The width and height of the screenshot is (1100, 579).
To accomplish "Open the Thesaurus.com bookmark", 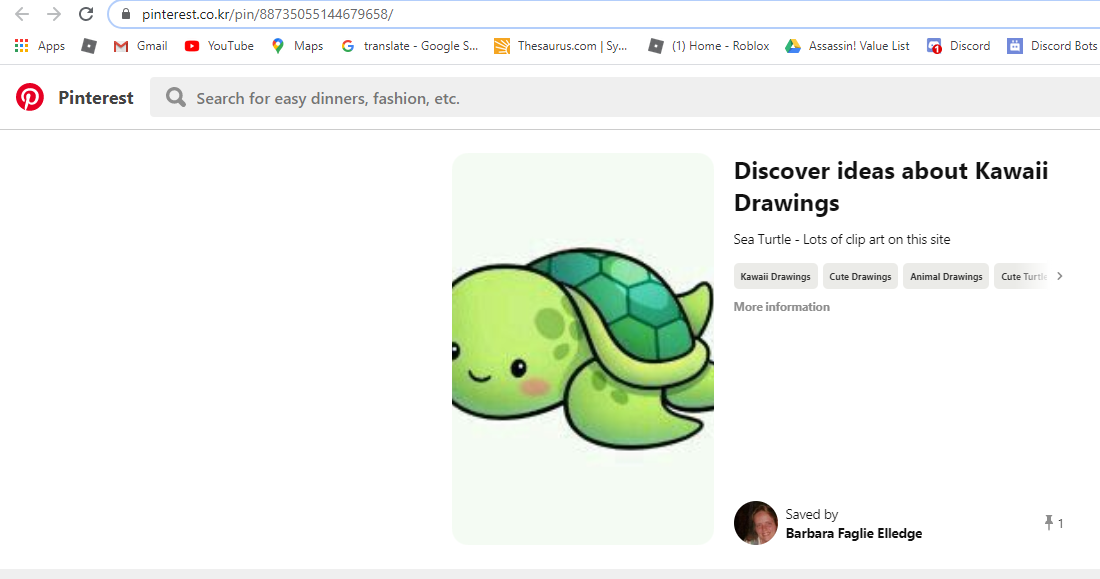I will click(561, 46).
